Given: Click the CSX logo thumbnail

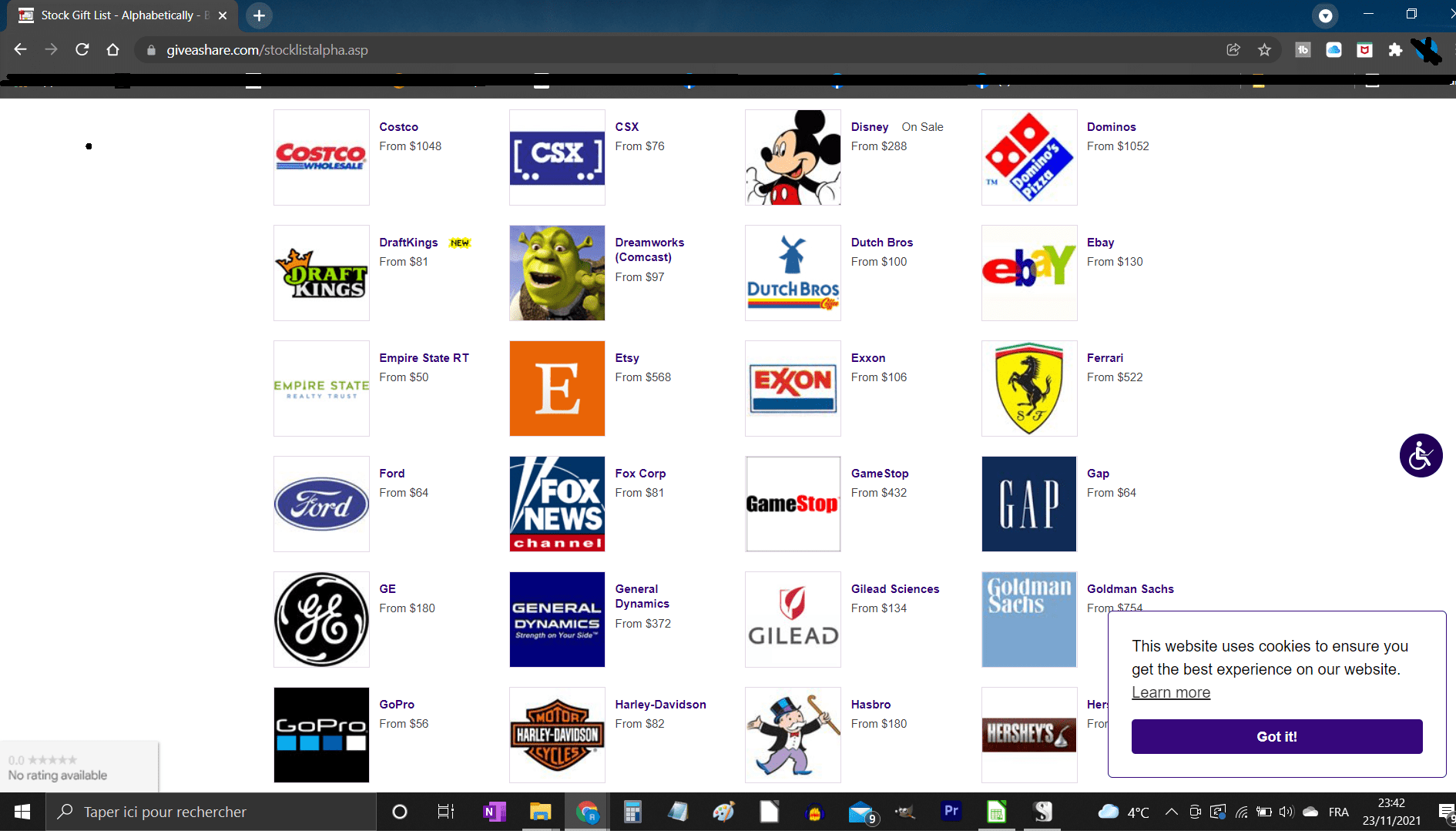Looking at the screenshot, I should tap(557, 158).
